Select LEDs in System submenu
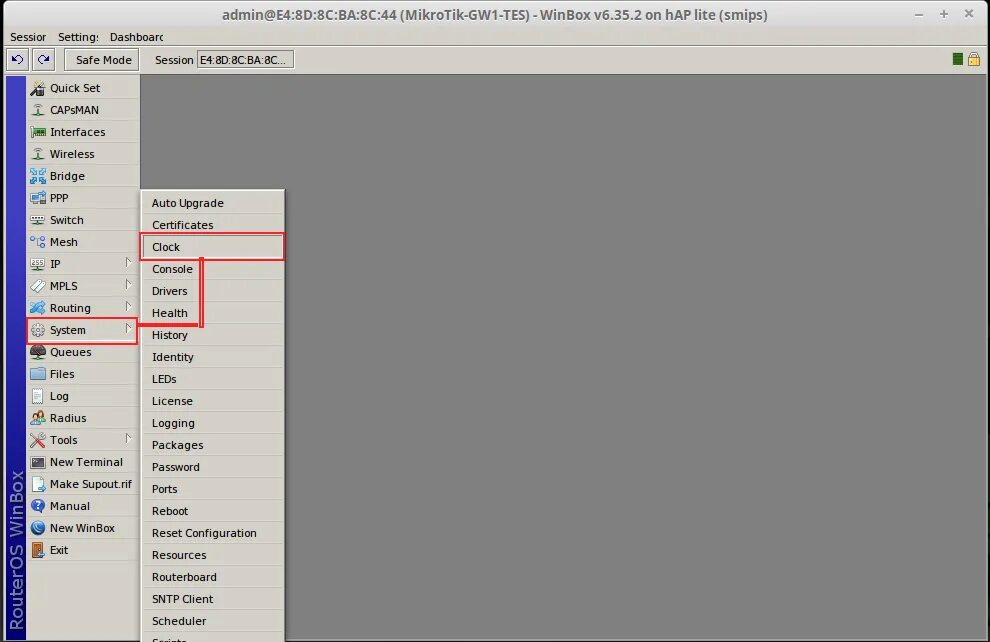Viewport: 990px width, 642px height. [x=213, y=379]
